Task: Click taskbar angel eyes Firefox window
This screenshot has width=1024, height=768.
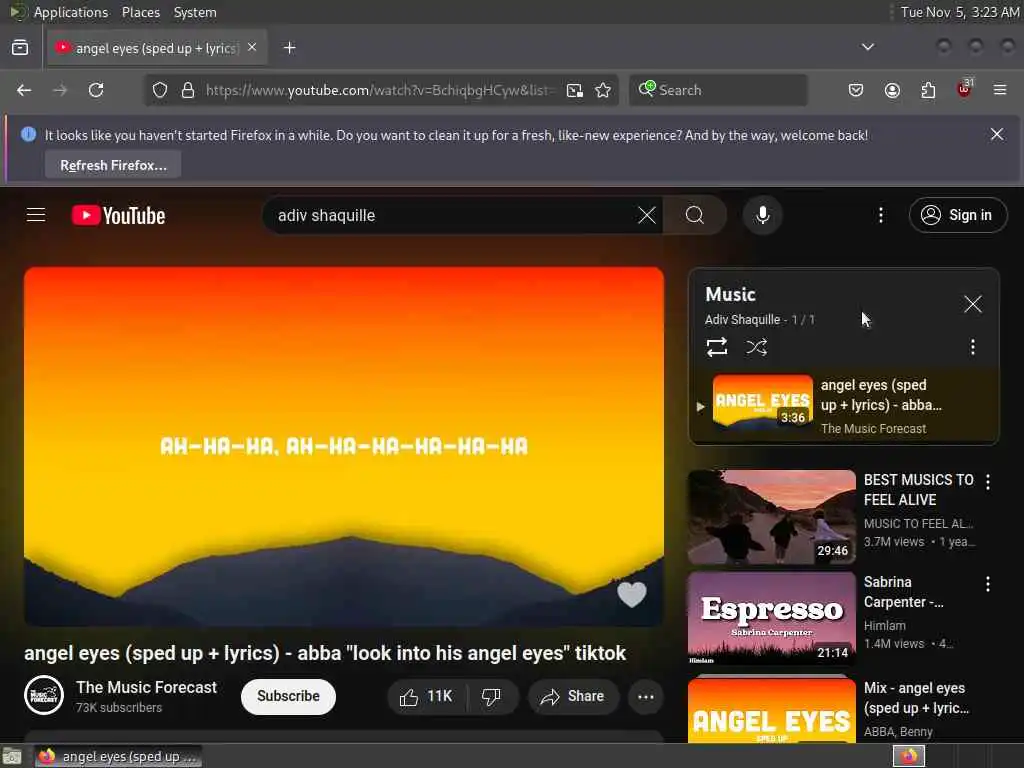Action: tap(118, 756)
